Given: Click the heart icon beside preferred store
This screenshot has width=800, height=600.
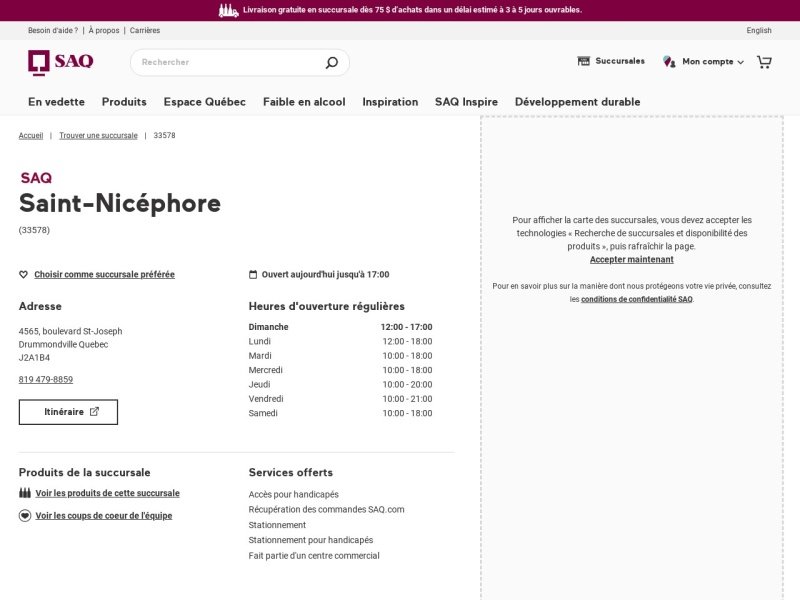Looking at the screenshot, I should pyautogui.click(x=23, y=274).
